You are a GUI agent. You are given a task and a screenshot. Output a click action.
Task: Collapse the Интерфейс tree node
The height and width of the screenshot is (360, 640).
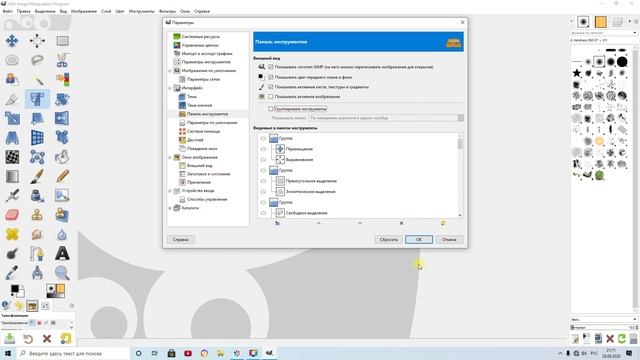coord(170,88)
